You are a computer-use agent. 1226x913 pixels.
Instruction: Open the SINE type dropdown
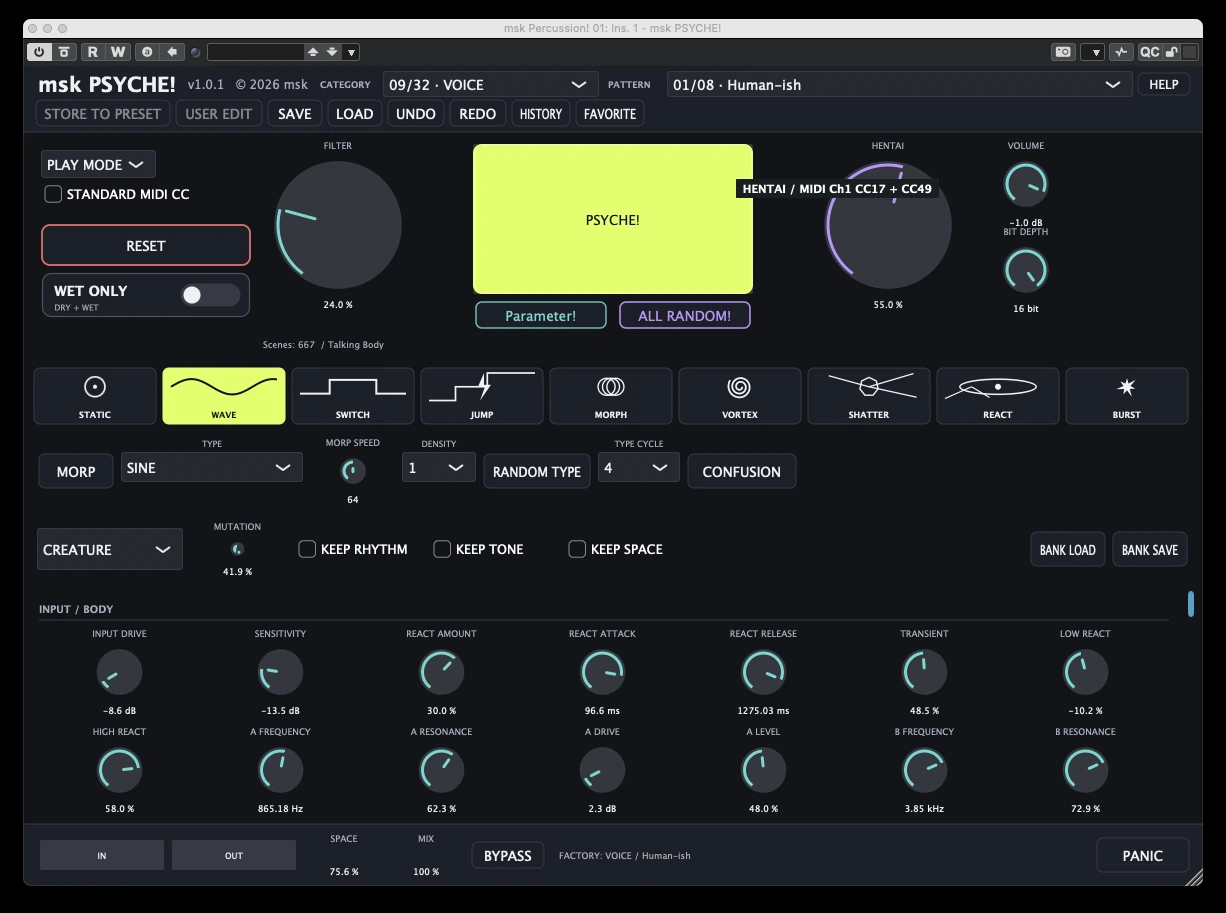coord(211,468)
